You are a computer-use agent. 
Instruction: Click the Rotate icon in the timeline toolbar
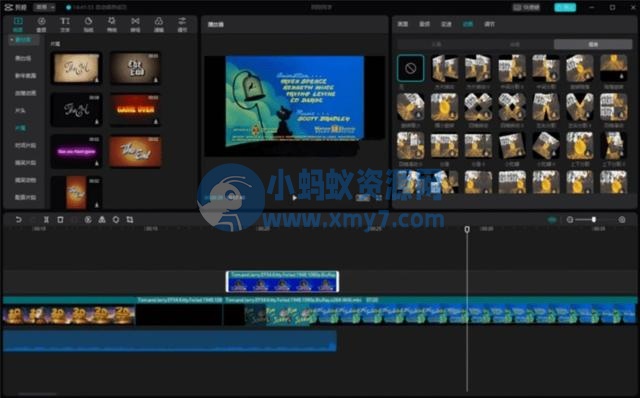[116, 220]
